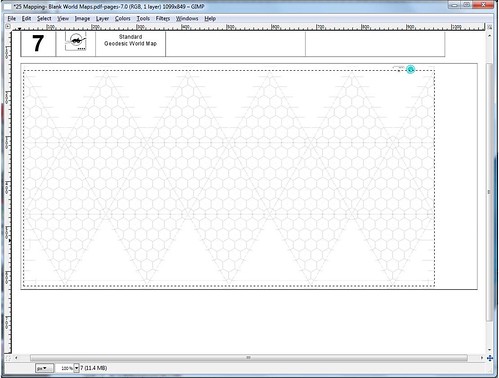
Task: Maximize the GIMP window
Action: point(467,5)
